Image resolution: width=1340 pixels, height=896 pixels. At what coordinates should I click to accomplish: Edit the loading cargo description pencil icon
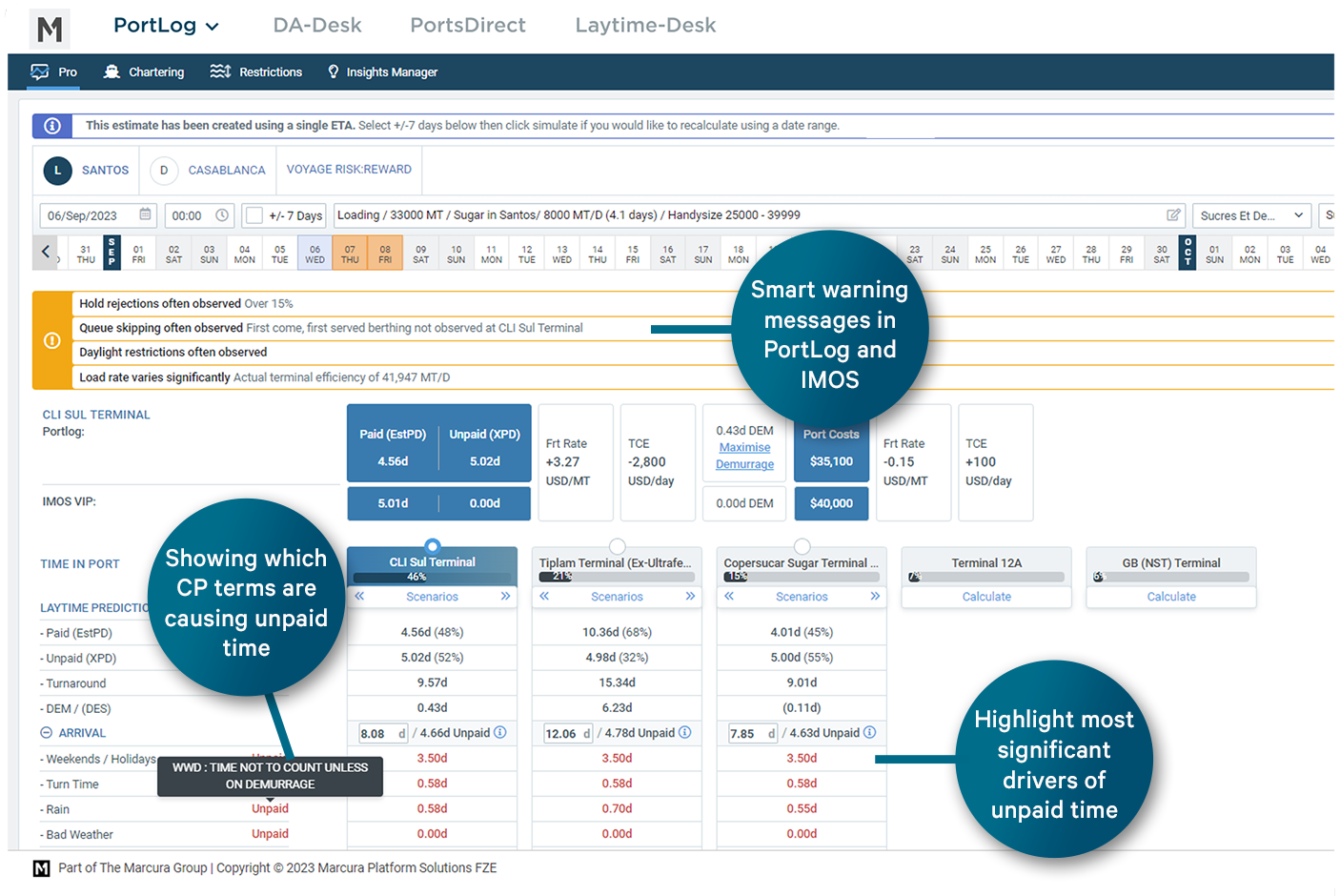[1174, 215]
